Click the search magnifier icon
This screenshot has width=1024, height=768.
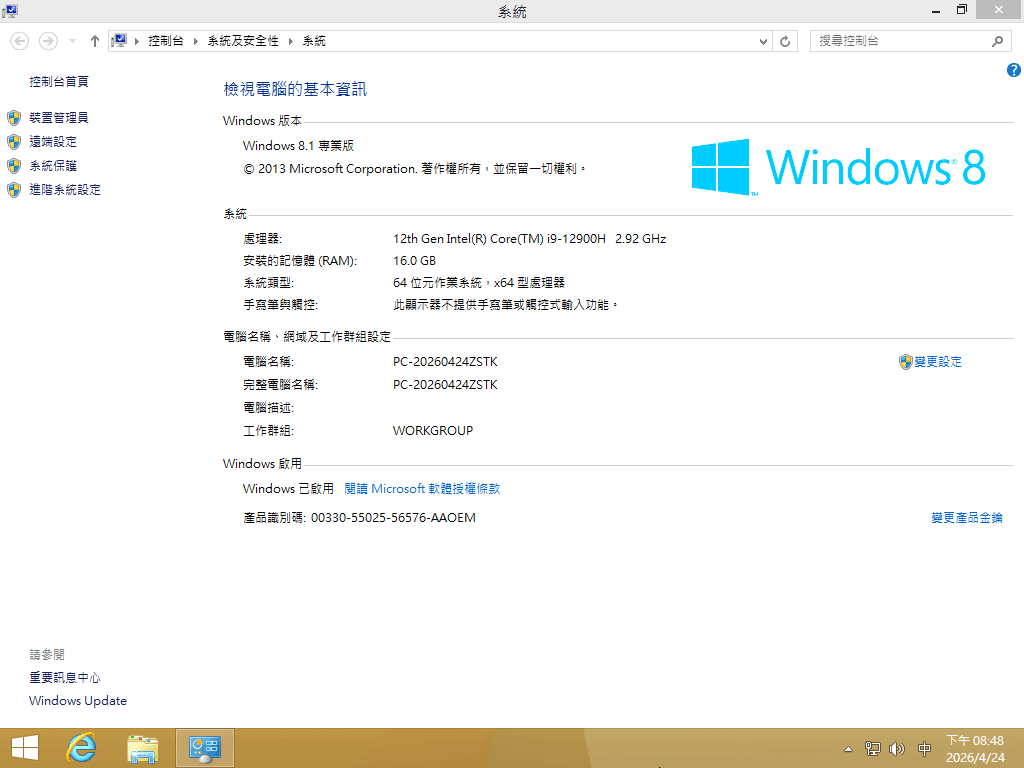pyautogui.click(x=997, y=41)
